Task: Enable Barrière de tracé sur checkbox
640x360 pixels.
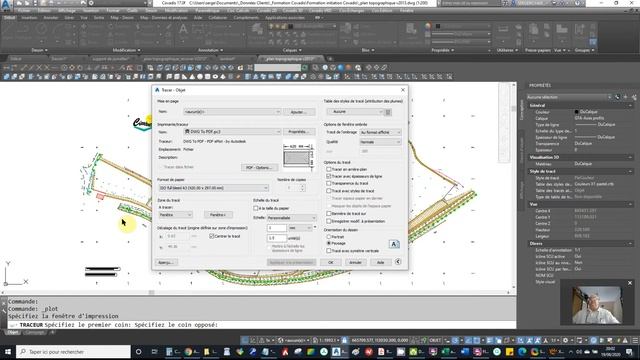Action: (329, 213)
